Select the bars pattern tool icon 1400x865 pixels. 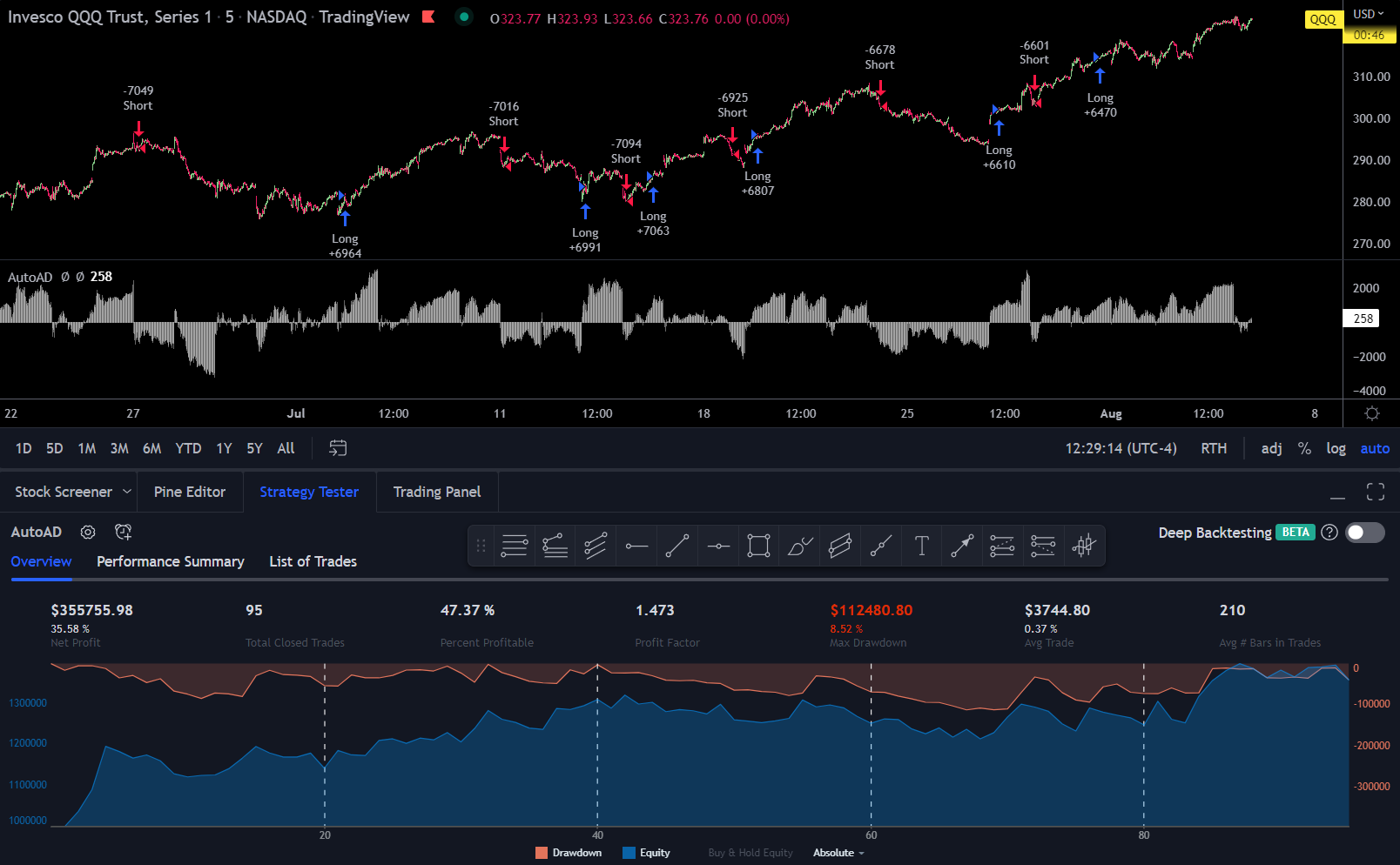point(1084,546)
